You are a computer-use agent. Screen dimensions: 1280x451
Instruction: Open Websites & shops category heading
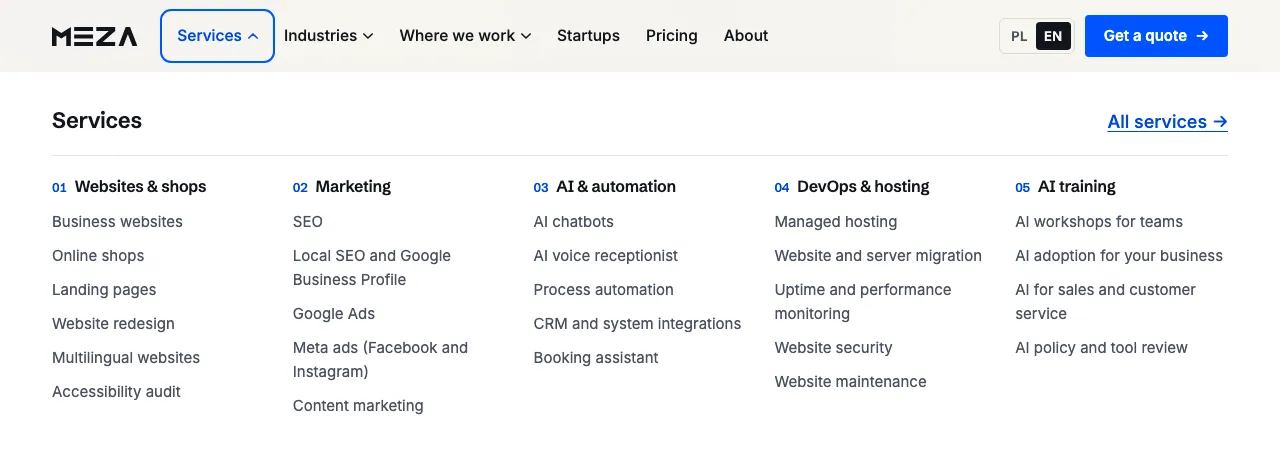129,187
